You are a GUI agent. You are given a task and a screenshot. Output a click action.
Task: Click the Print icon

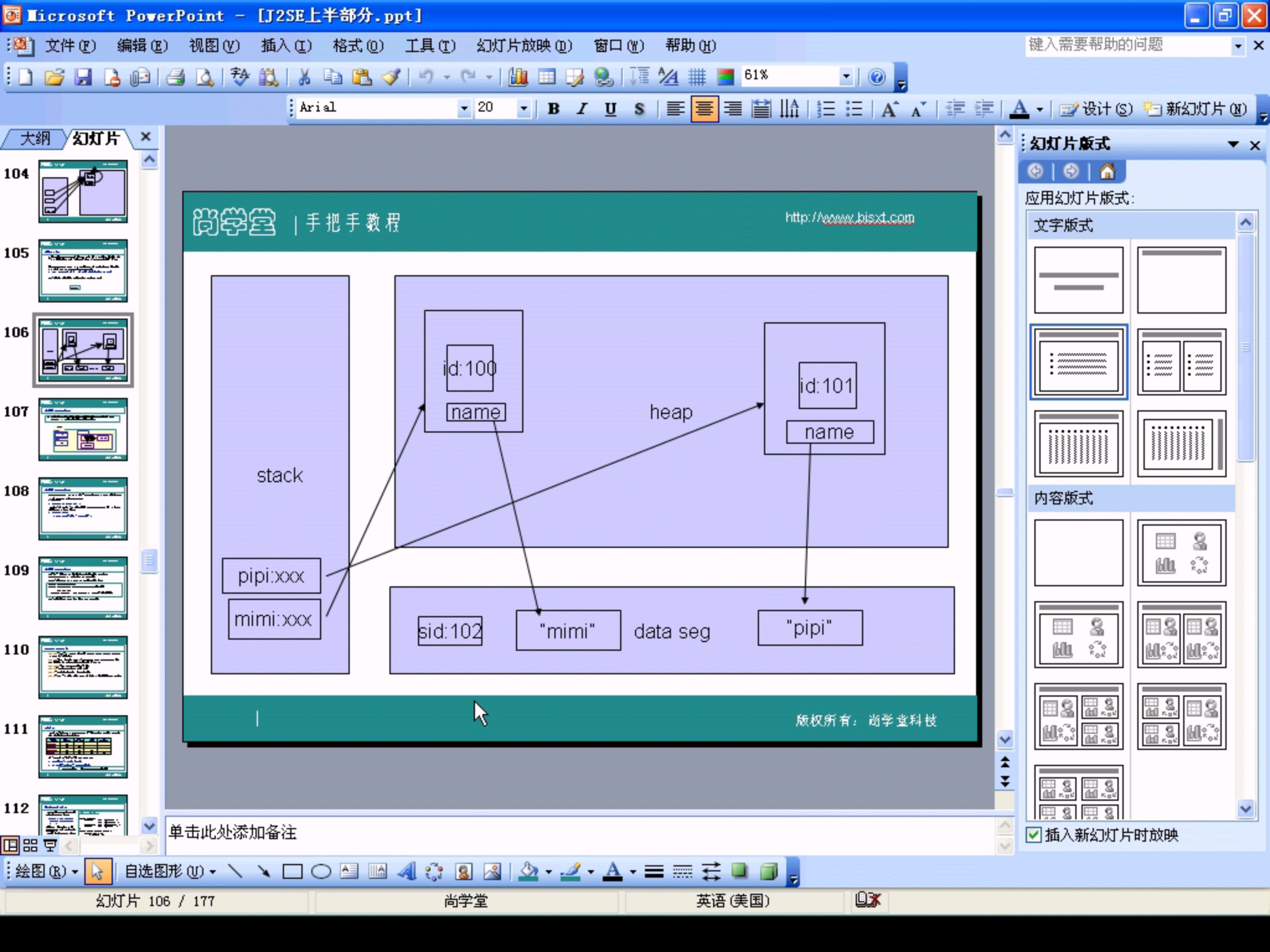(175, 77)
